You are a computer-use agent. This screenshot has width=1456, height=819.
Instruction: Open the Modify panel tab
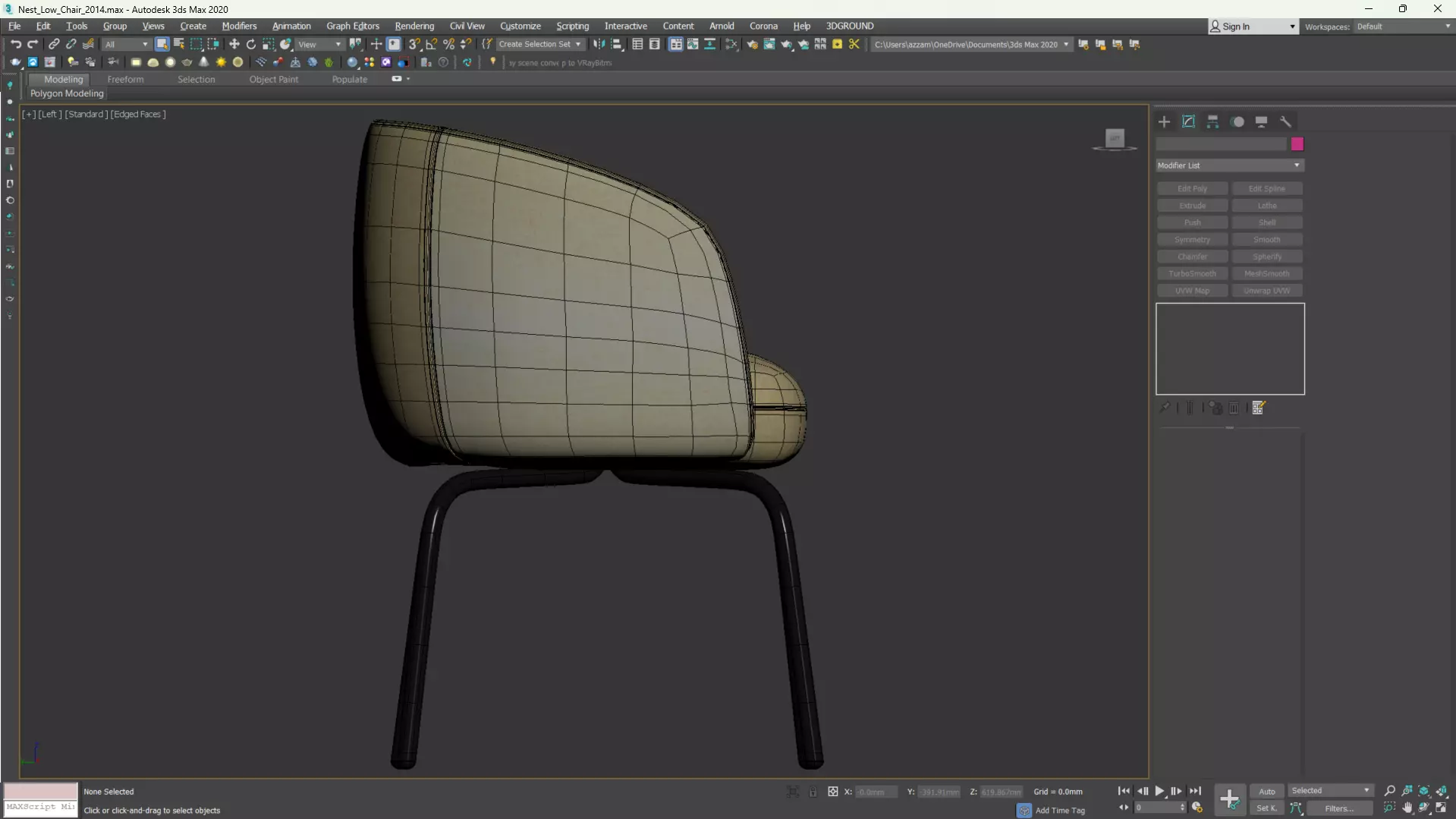click(x=1188, y=121)
